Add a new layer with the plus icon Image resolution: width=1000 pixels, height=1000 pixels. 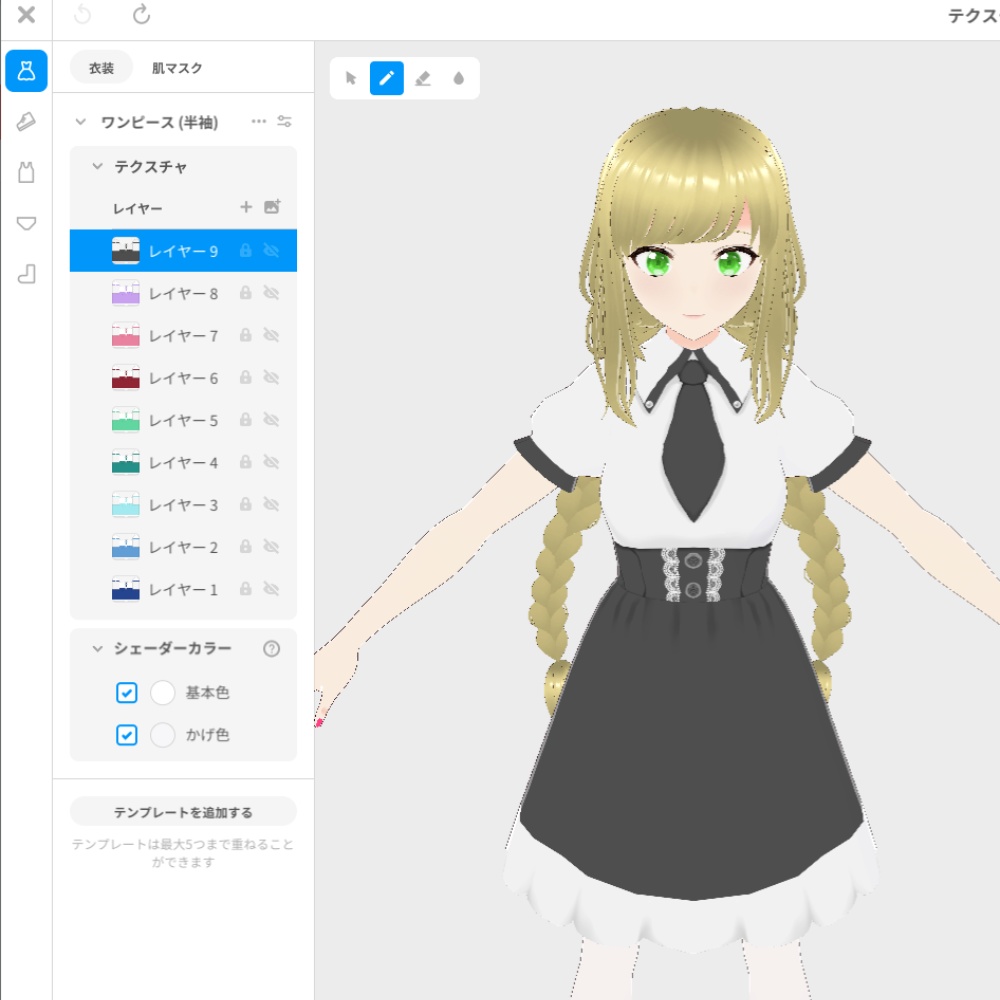[x=247, y=208]
